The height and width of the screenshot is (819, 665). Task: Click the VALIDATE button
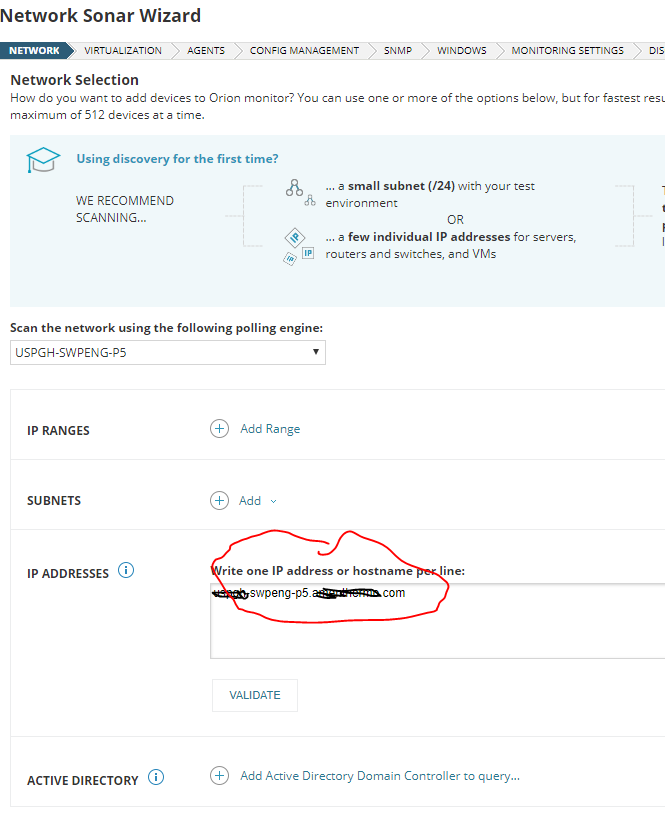255,695
